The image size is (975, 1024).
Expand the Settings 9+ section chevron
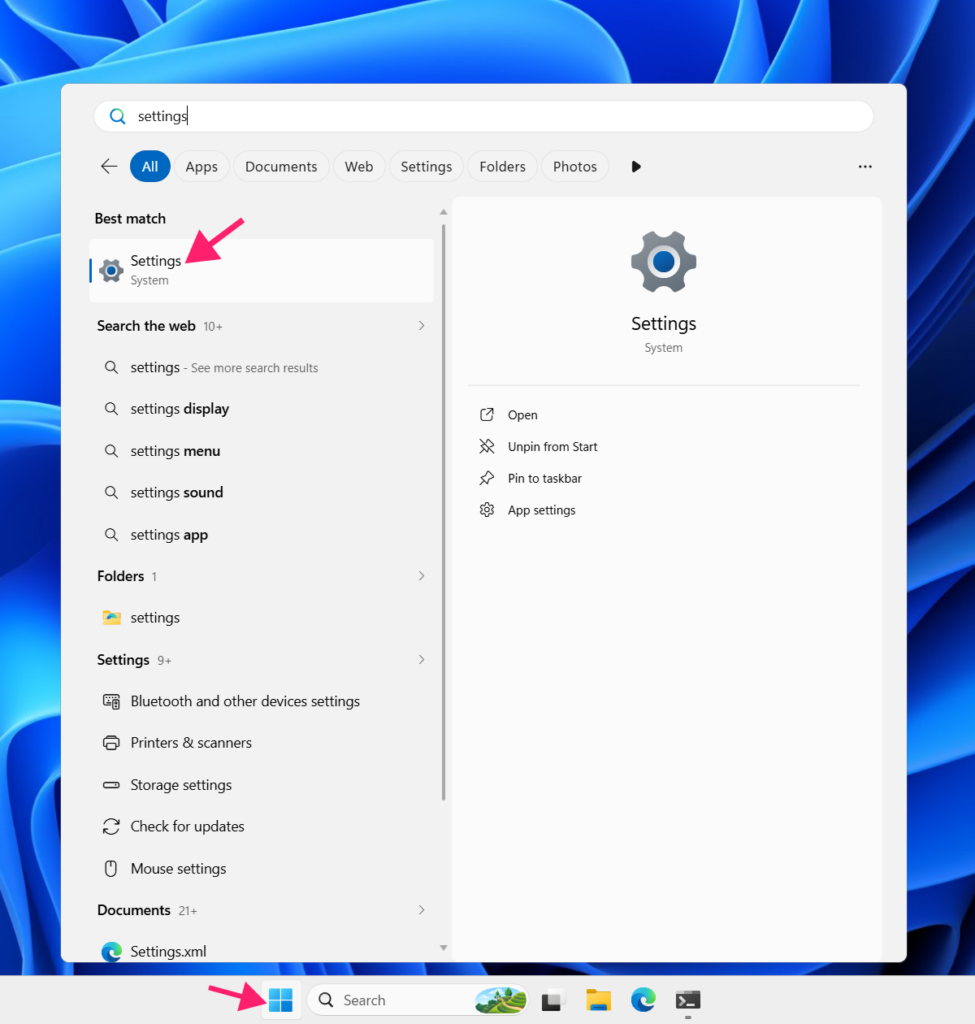pyautogui.click(x=421, y=660)
